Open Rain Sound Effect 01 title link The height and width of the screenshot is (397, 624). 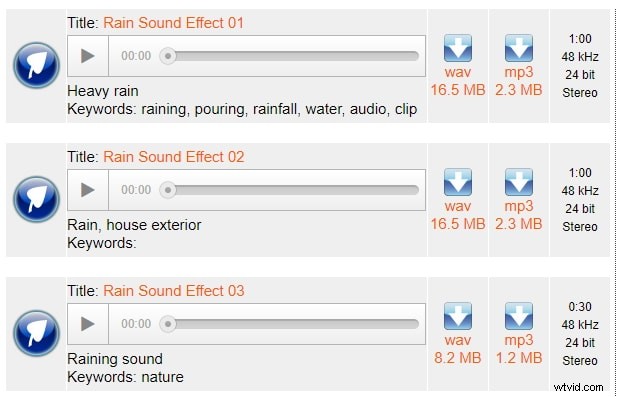(x=174, y=23)
